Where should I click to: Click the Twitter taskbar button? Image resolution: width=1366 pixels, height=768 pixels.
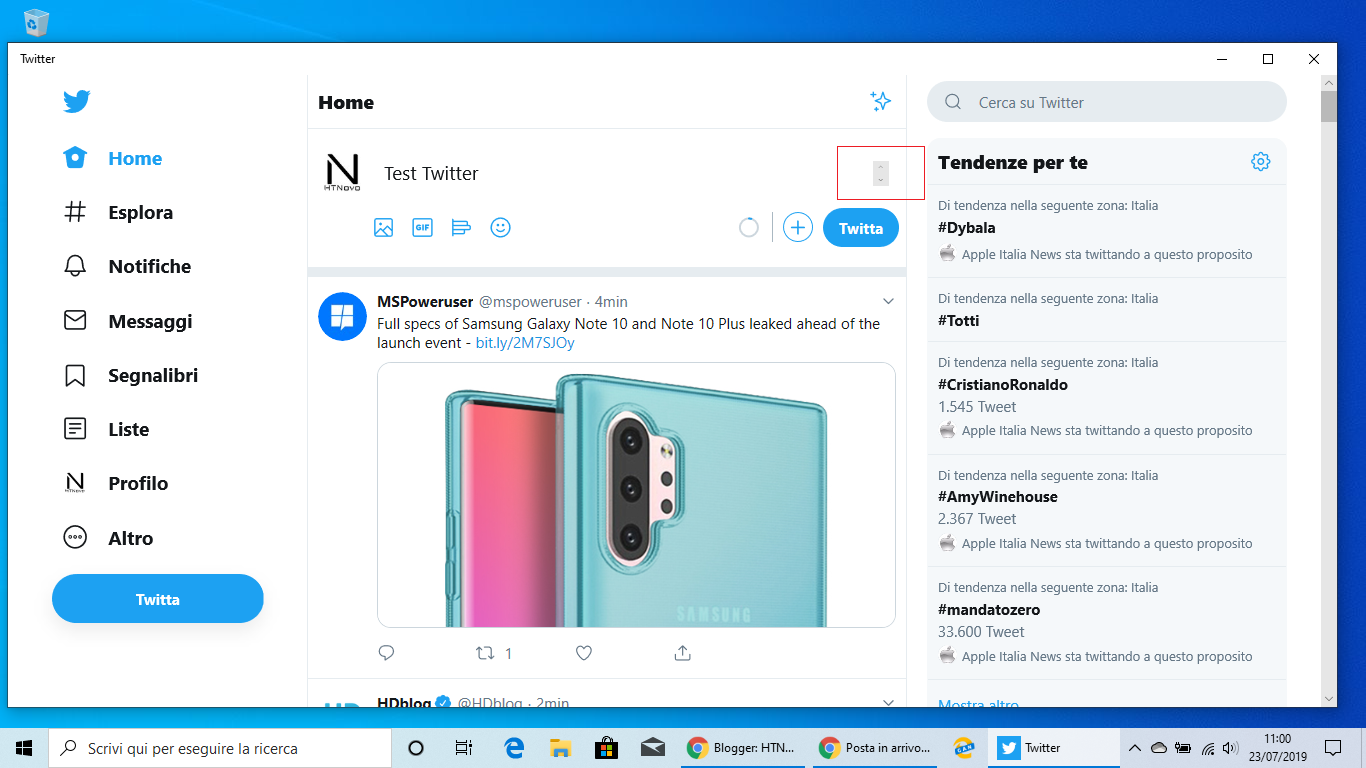tap(1056, 748)
